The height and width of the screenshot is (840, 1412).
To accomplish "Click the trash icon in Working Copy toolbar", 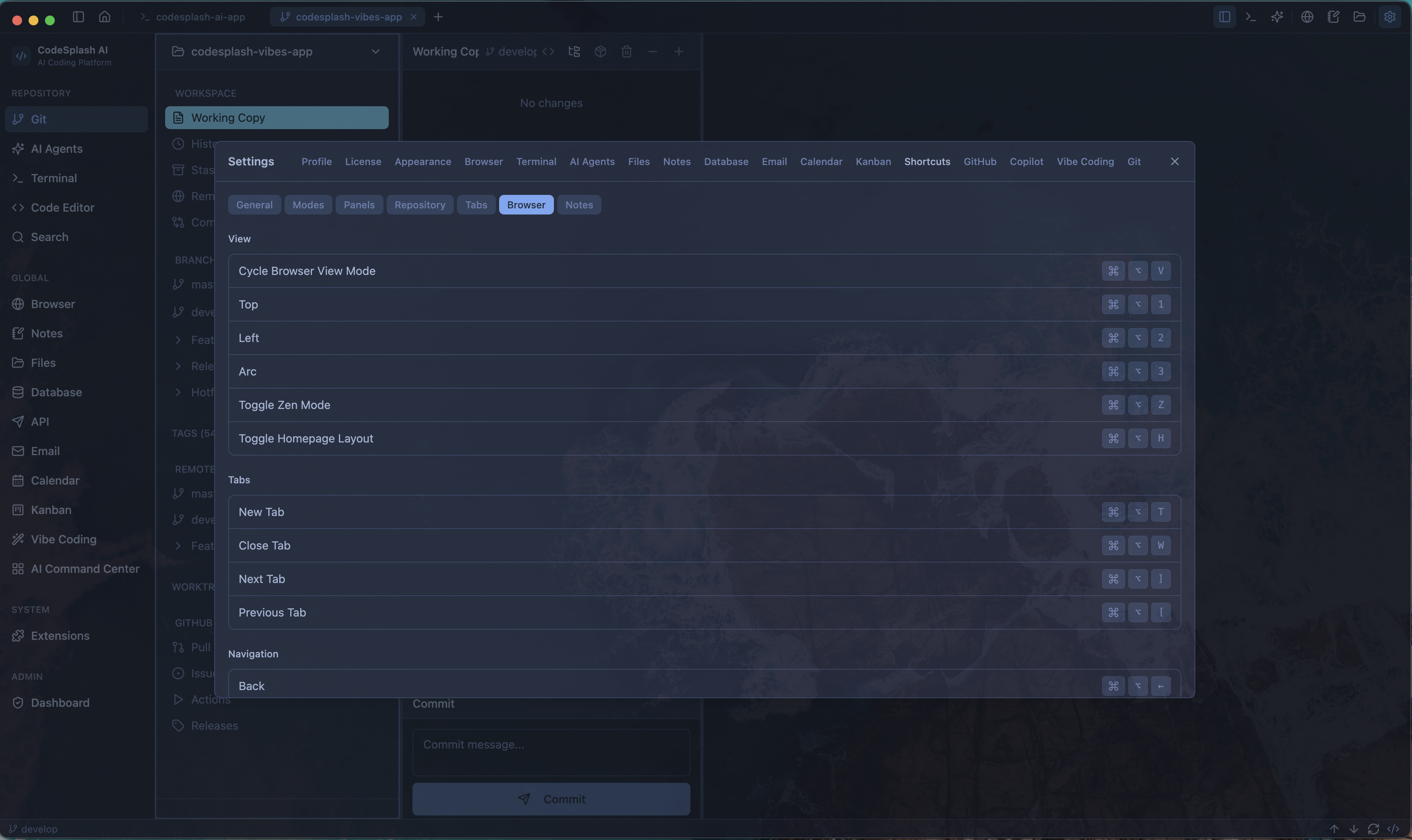I will click(x=626, y=51).
